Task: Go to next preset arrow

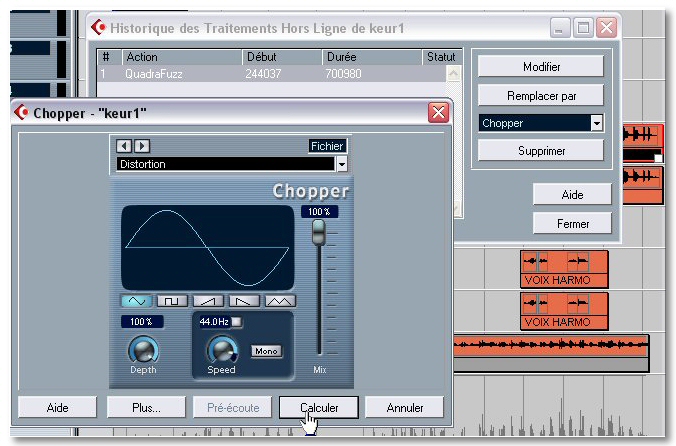Action: (142, 146)
